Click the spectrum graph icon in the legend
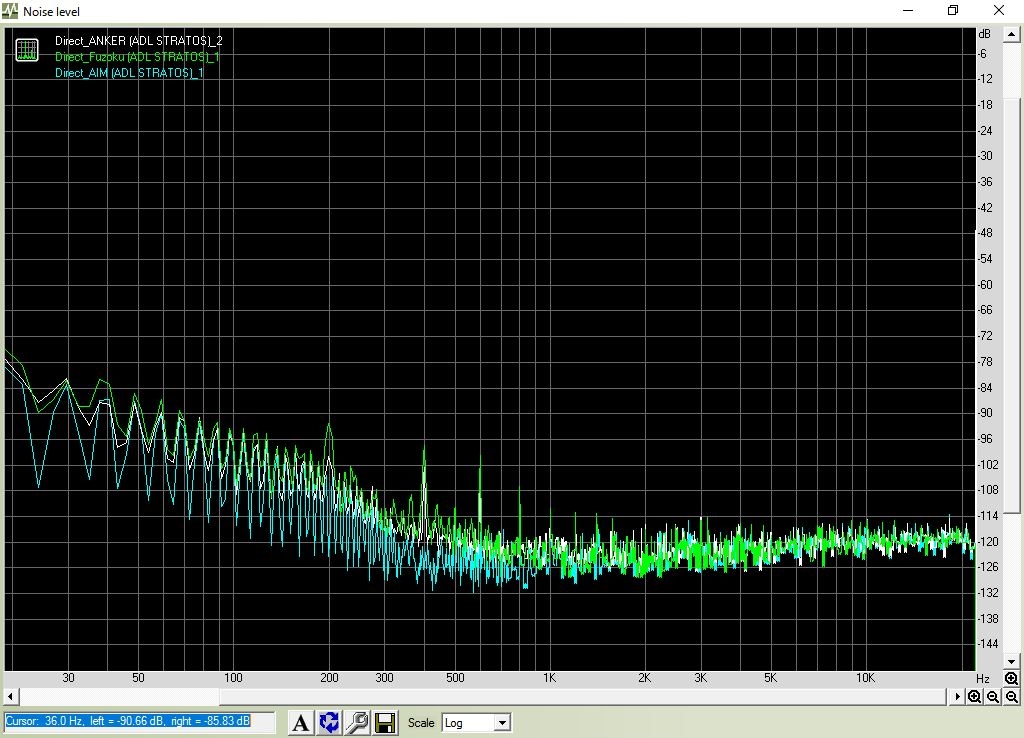1024x738 pixels. tap(27, 50)
